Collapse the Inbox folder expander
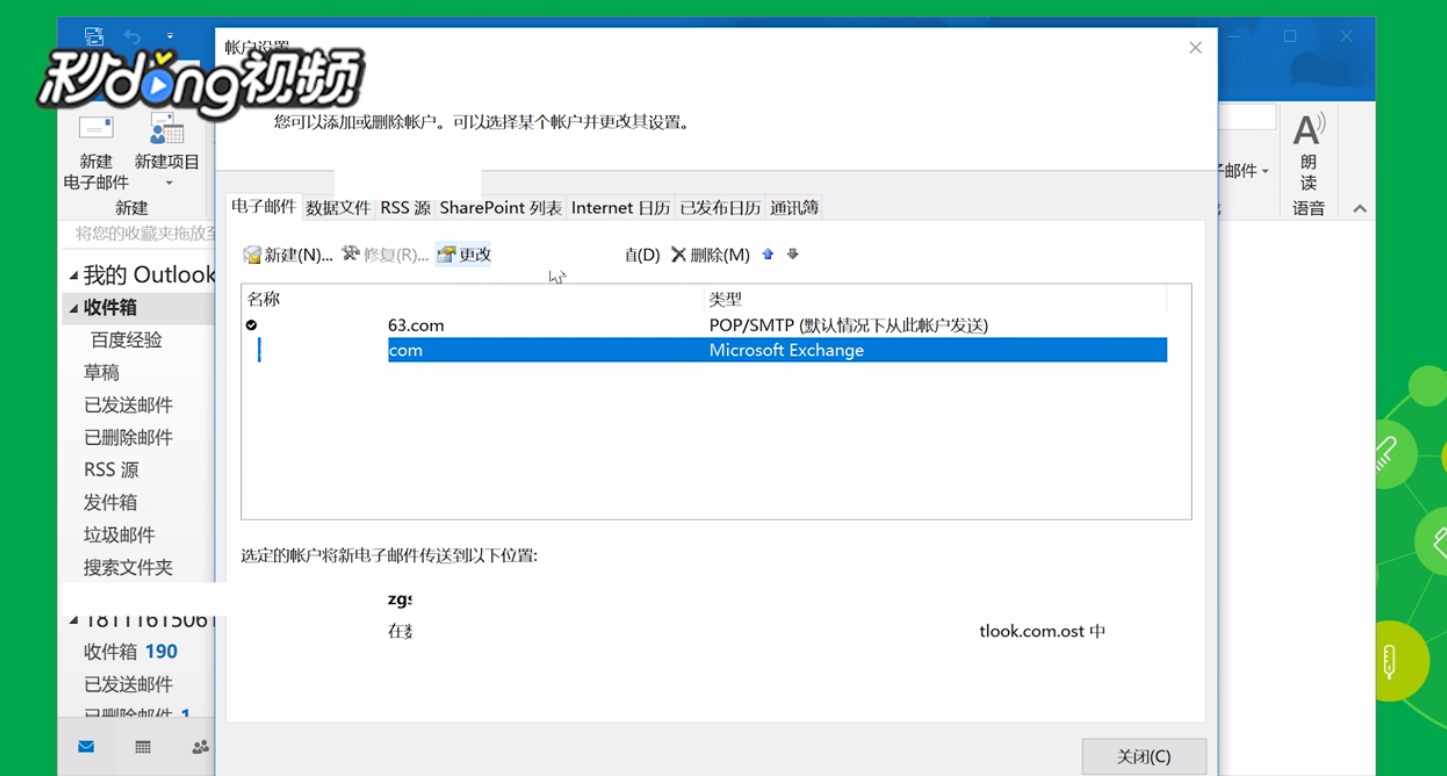 [73, 308]
